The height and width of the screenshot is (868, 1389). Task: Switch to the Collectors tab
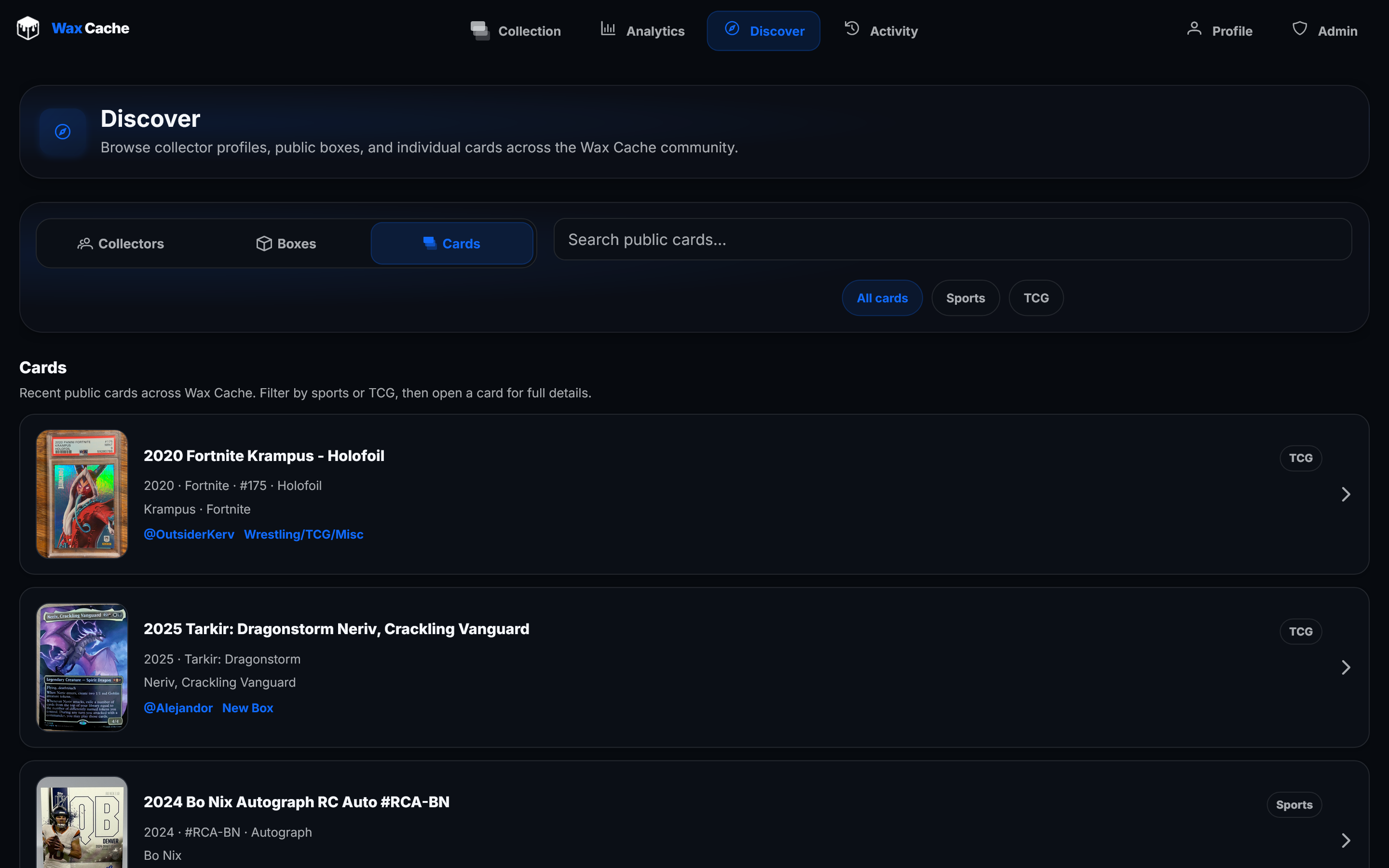pyautogui.click(x=121, y=244)
